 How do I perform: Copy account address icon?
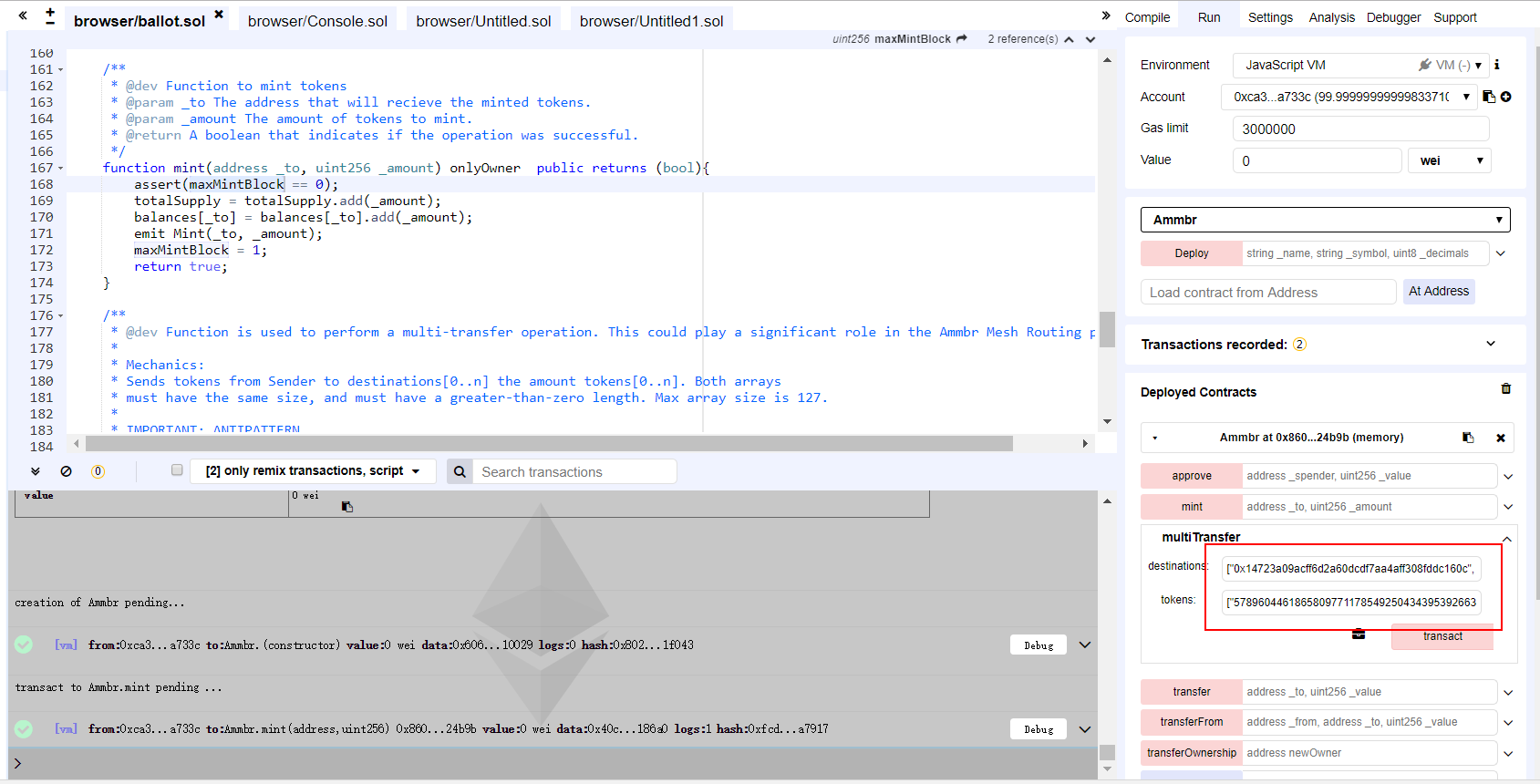(1489, 97)
